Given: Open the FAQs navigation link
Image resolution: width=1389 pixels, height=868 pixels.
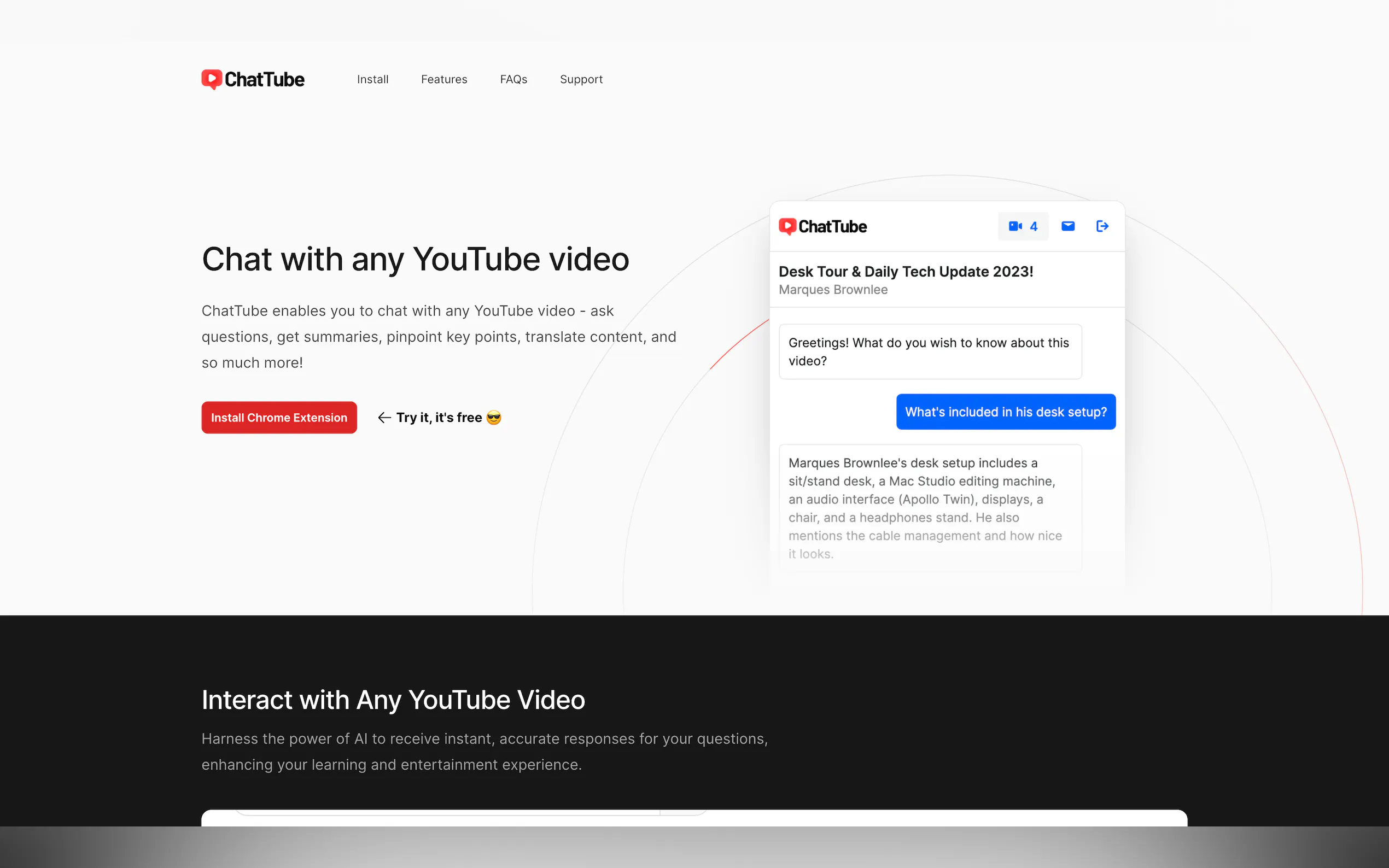Looking at the screenshot, I should [513, 79].
